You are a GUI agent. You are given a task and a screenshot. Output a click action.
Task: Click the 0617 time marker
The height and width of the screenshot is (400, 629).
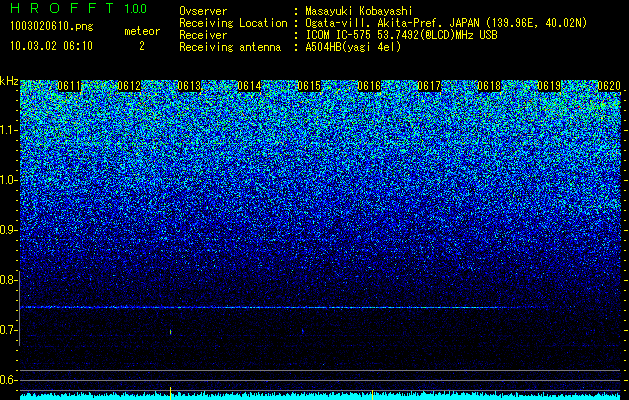[x=430, y=86]
